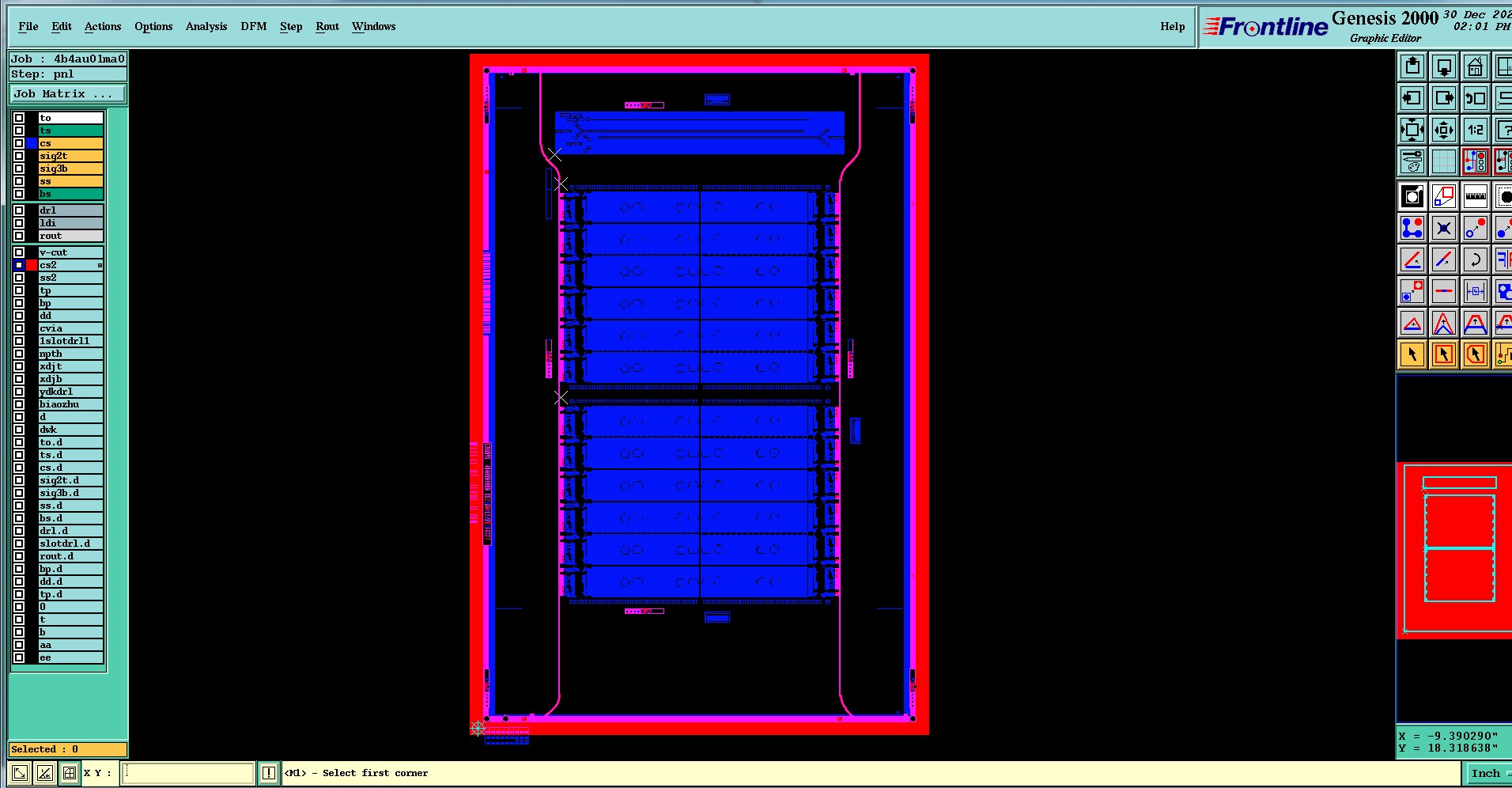This screenshot has height=788, width=1512.
Task: Select the polygon arrow selection tool
Action: [1476, 354]
